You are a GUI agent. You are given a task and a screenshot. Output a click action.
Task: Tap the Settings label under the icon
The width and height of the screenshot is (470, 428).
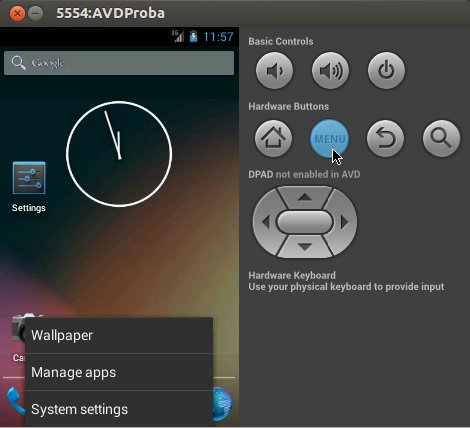[29, 208]
